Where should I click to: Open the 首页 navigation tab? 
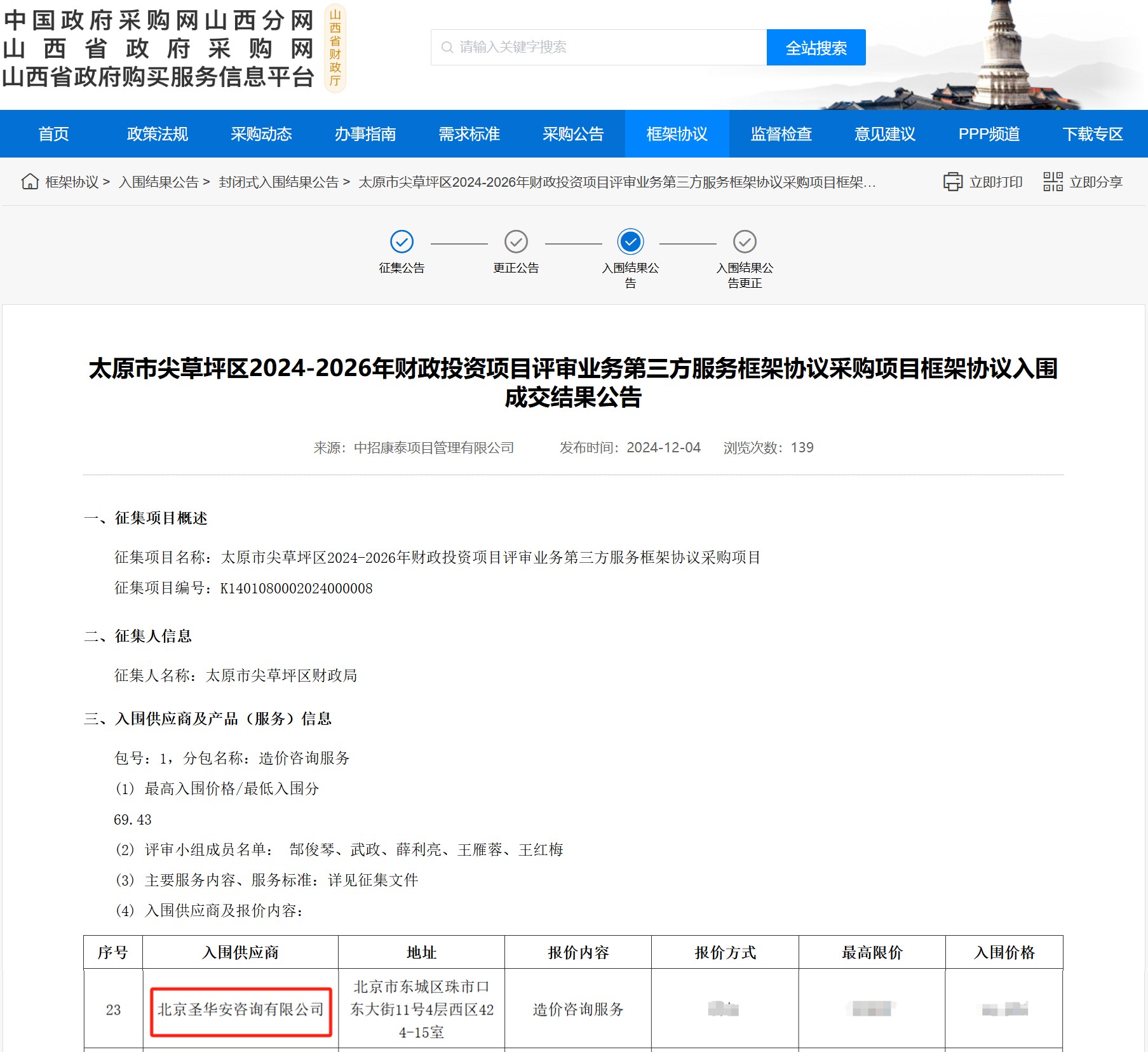click(x=53, y=134)
